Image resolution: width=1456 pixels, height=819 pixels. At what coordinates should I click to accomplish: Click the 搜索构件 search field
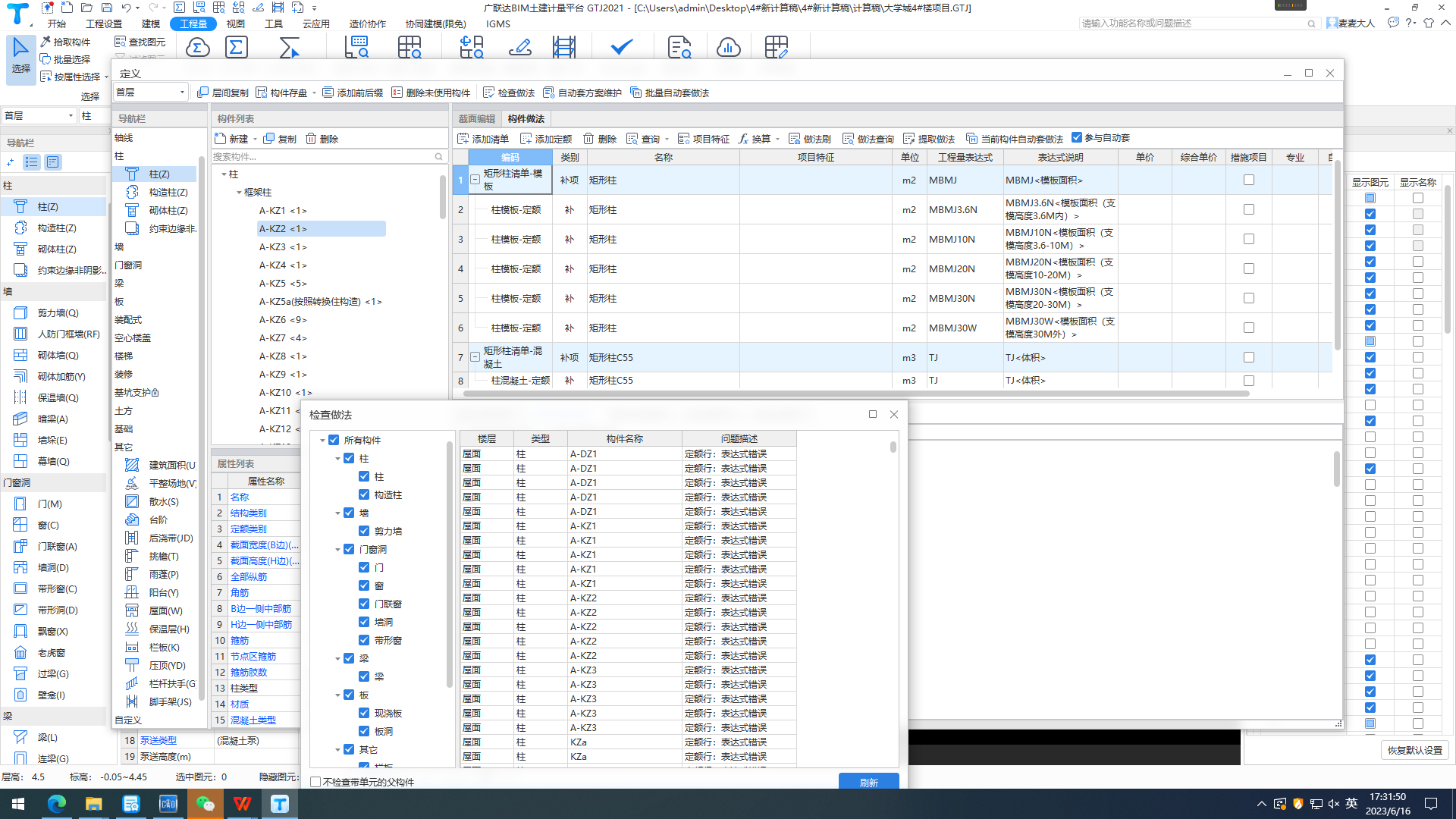[322, 157]
